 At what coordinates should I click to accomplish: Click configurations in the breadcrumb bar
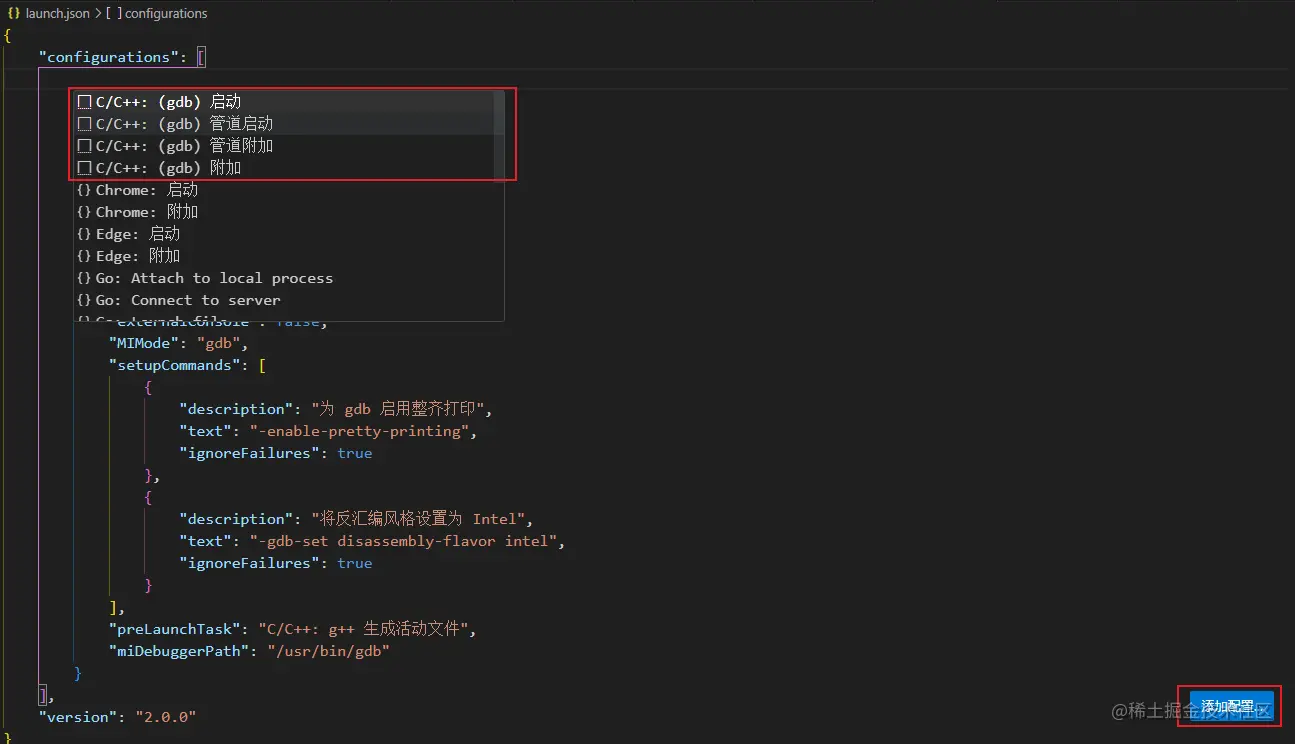pos(165,13)
